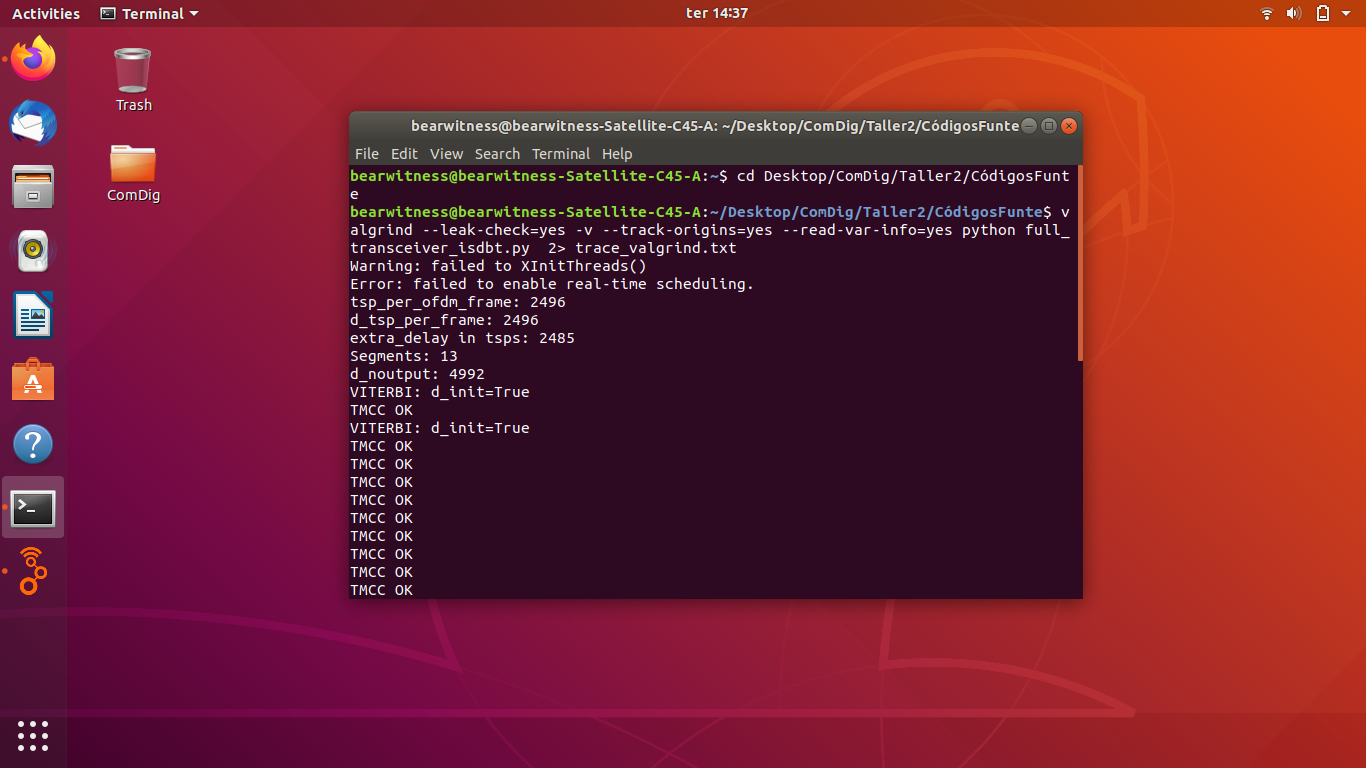Open GNU Radio Companion dock icon
The width and height of the screenshot is (1366, 768).
tap(33, 572)
